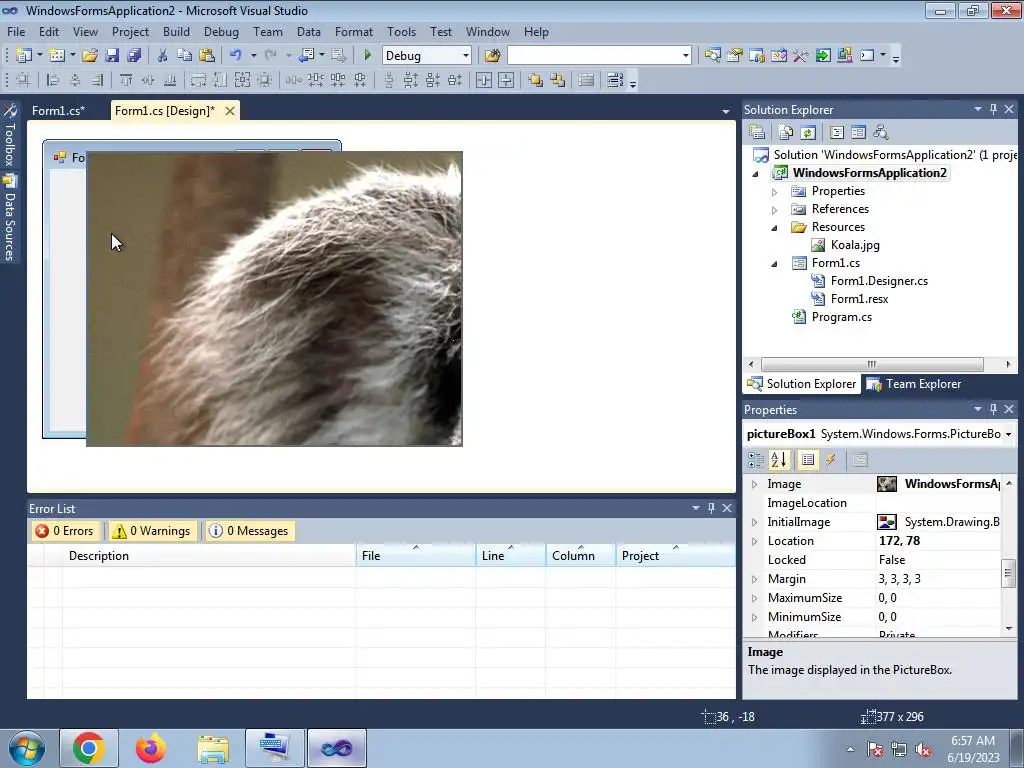Click the Align Tops layout icon
Screen dimensions: 1024x768
click(126, 80)
